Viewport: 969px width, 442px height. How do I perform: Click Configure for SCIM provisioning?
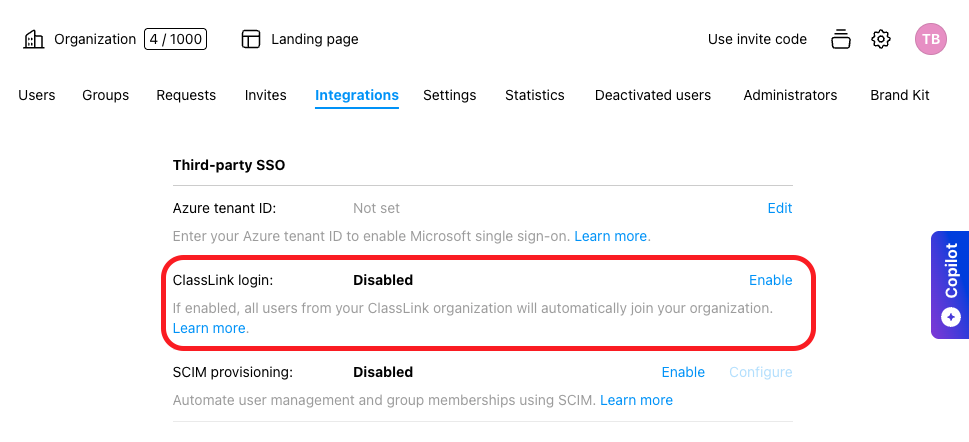pyautogui.click(x=761, y=372)
